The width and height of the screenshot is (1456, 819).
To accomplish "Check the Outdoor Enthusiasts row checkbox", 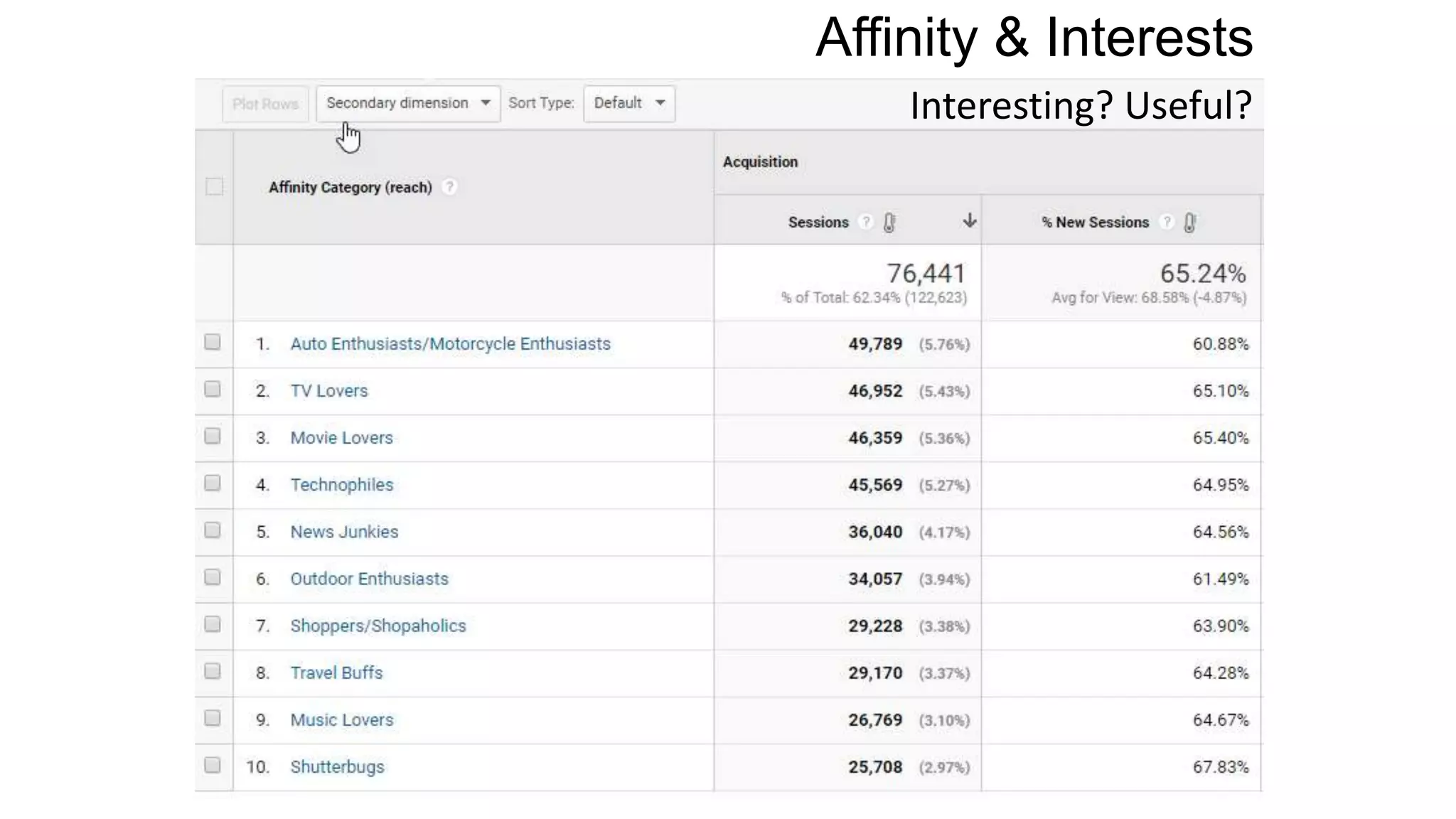I will [213, 577].
